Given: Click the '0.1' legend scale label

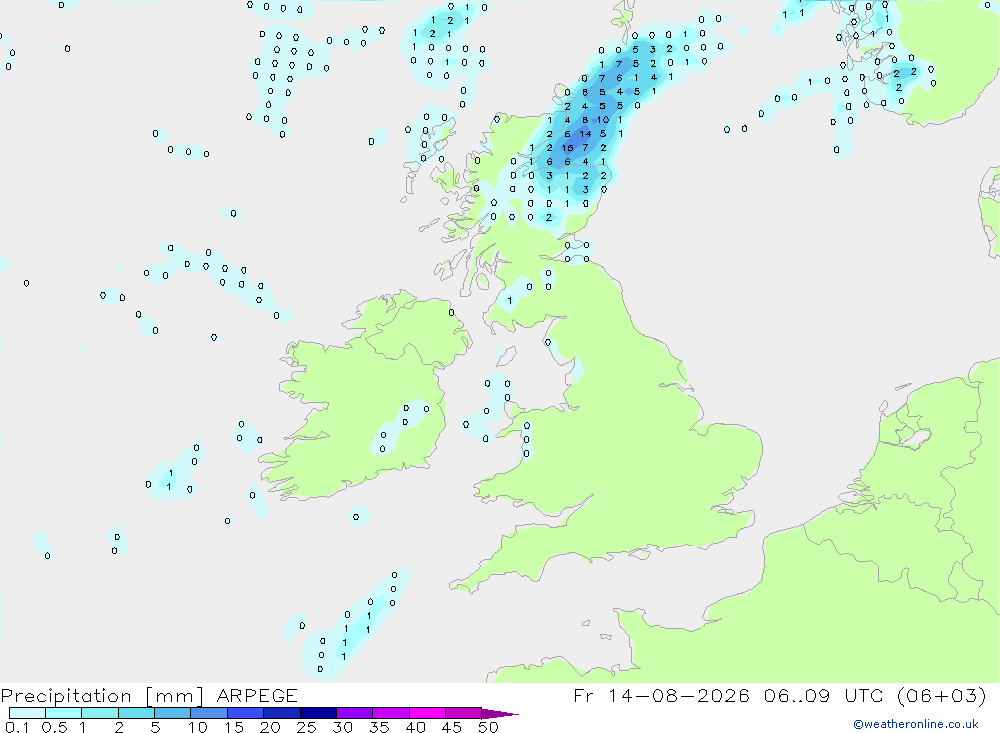Looking at the screenshot, I should click(x=17, y=727).
